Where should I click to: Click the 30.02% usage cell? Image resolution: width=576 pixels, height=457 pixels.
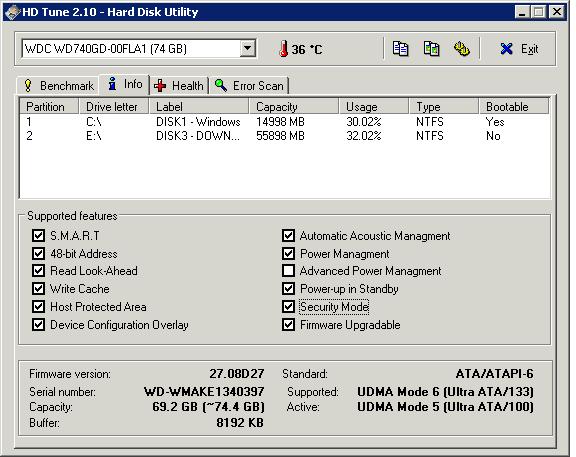pos(364,122)
